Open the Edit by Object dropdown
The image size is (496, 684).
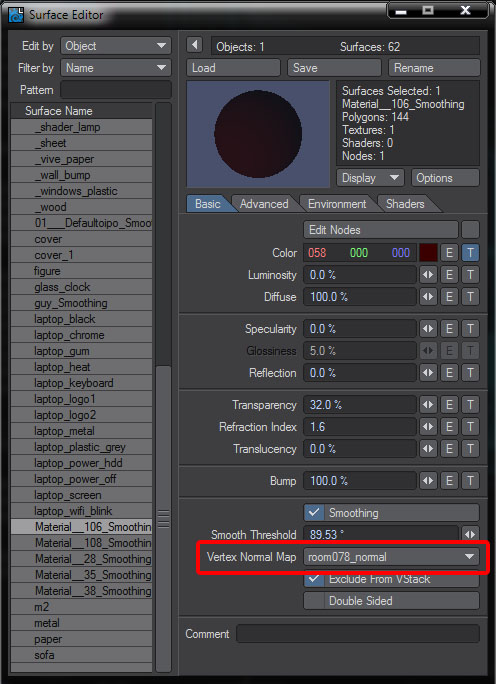[116, 46]
